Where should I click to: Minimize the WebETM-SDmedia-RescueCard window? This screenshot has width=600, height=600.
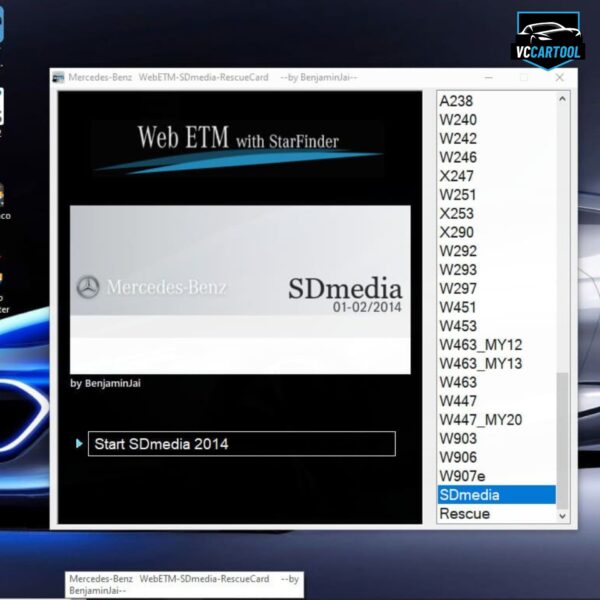(489, 78)
